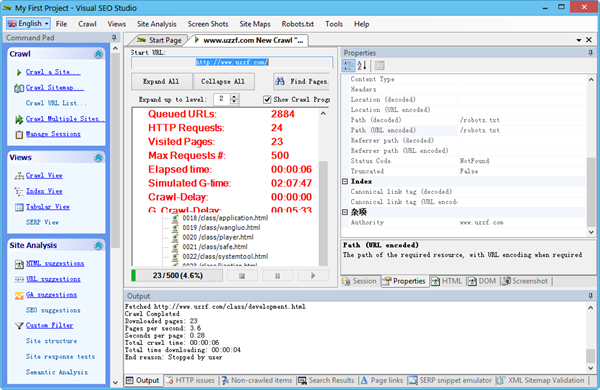This screenshot has width=600, height=390.
Task: Pin the Output panel
Action: coord(591,296)
